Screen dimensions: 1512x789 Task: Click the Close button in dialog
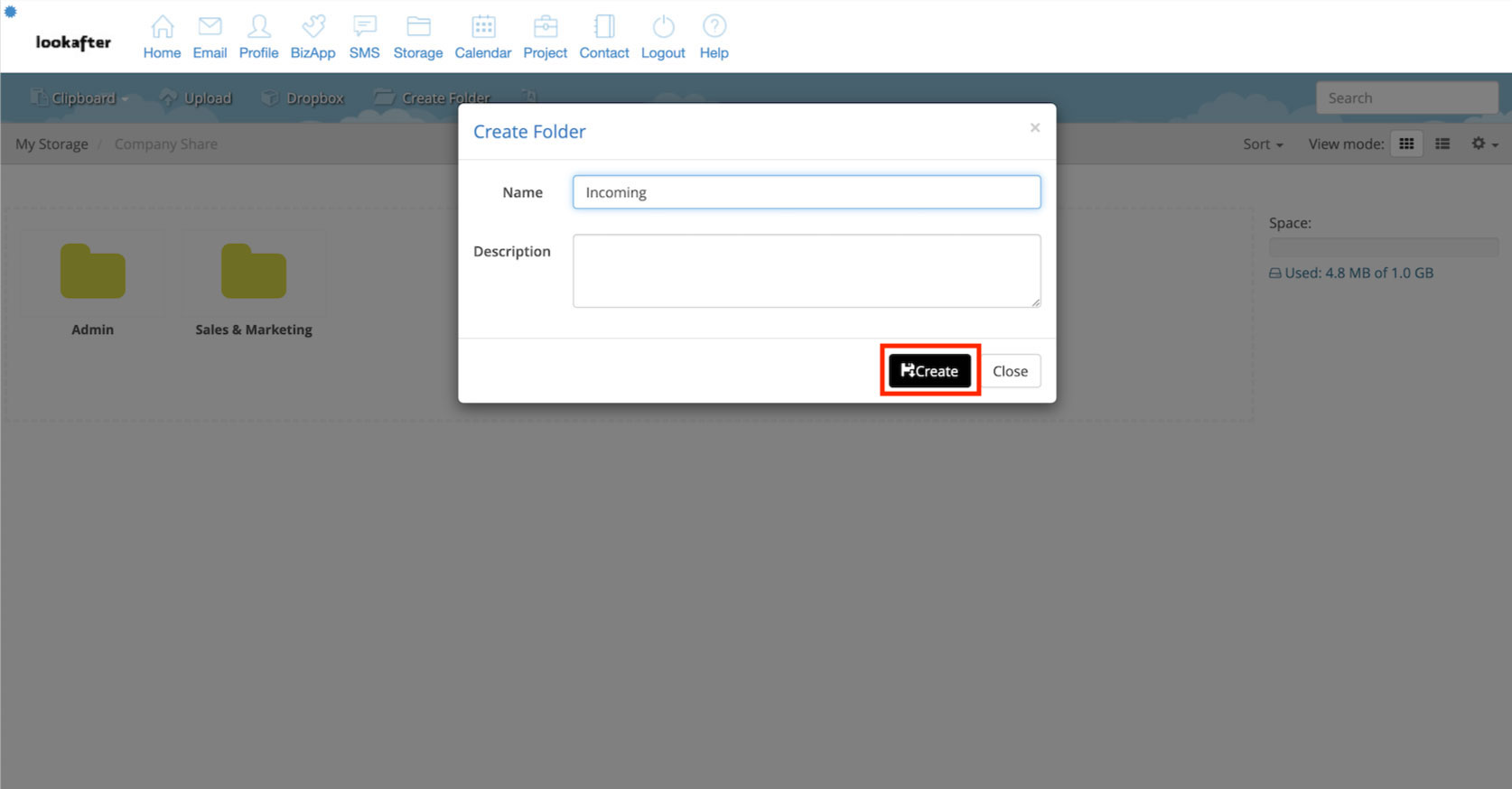(1010, 371)
